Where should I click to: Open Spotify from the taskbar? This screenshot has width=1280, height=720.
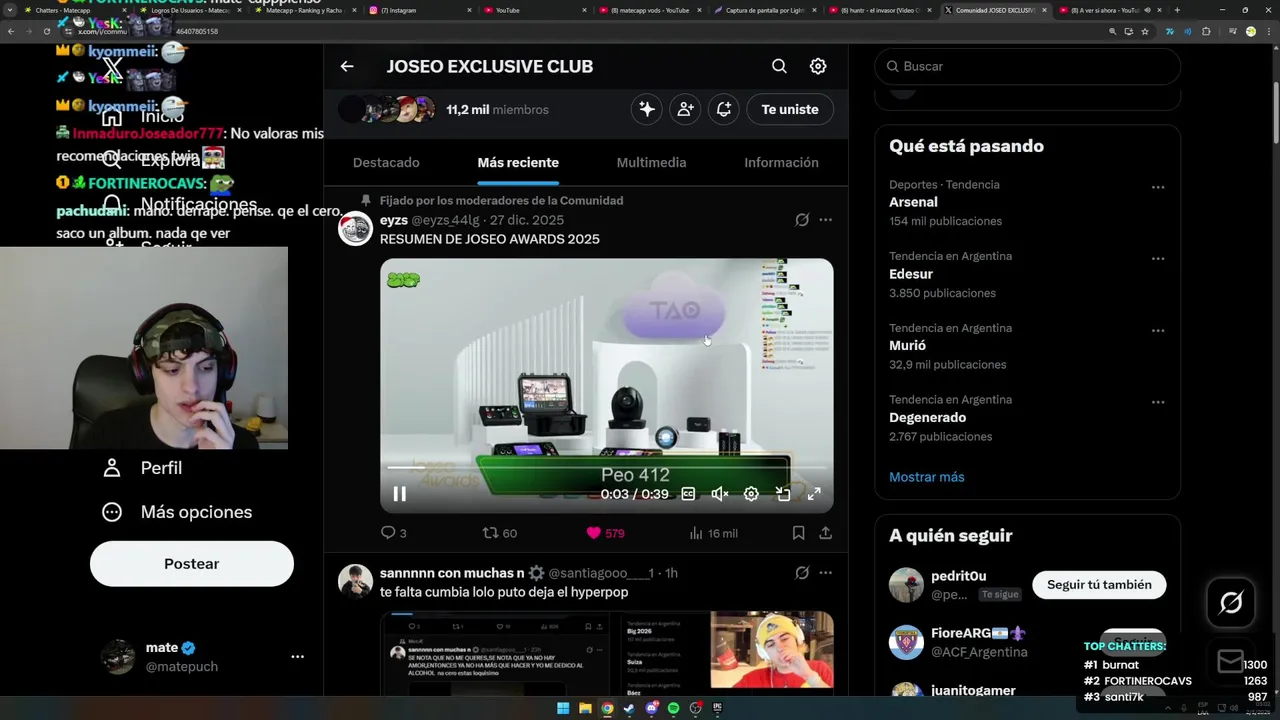[673, 708]
